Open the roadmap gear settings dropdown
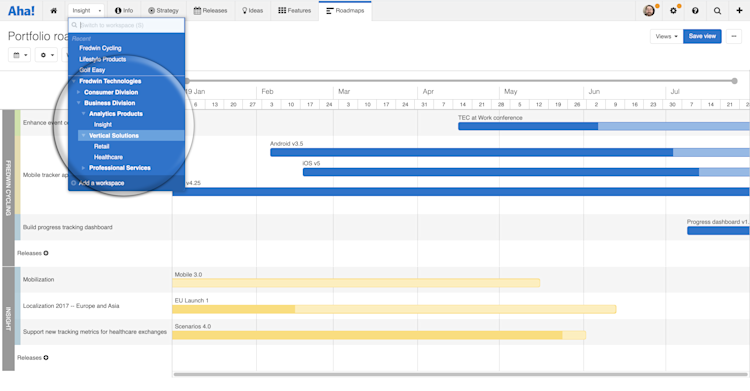 coord(46,55)
